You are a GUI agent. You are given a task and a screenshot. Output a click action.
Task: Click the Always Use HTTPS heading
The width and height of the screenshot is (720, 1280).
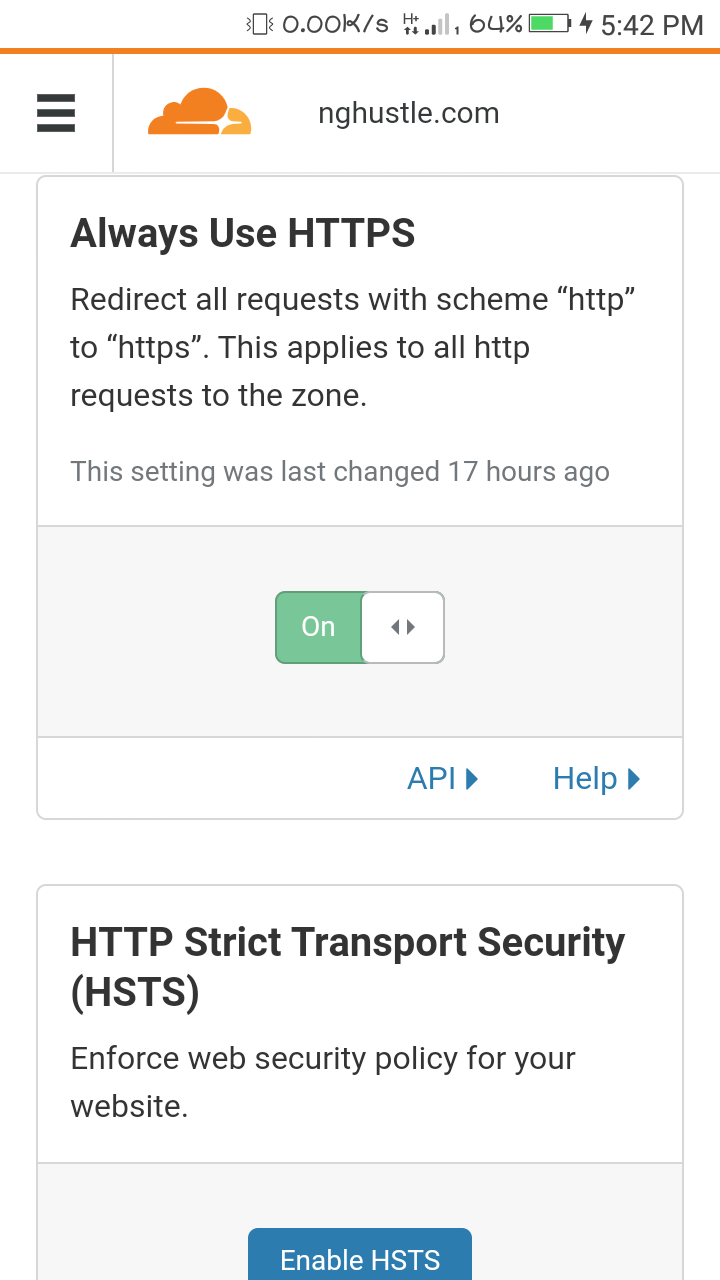pos(243,234)
